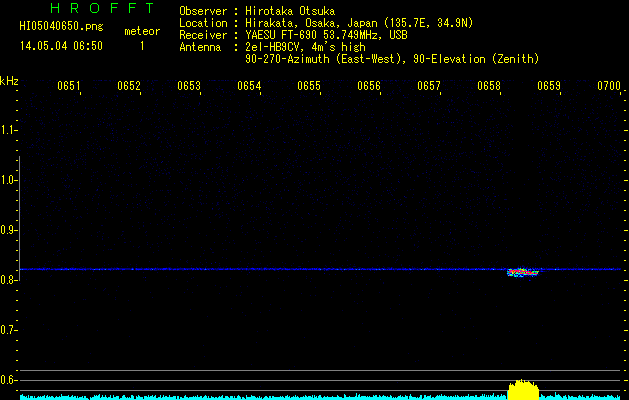Image resolution: width=629 pixels, height=400 pixels.
Task: Click the 0652 time axis marker
Action: (129, 86)
